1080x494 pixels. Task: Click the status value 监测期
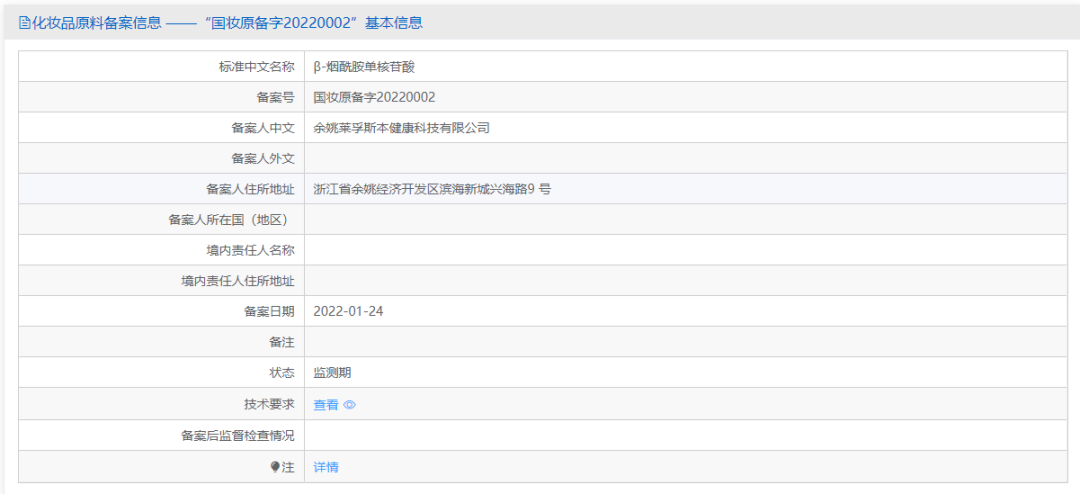coord(332,373)
